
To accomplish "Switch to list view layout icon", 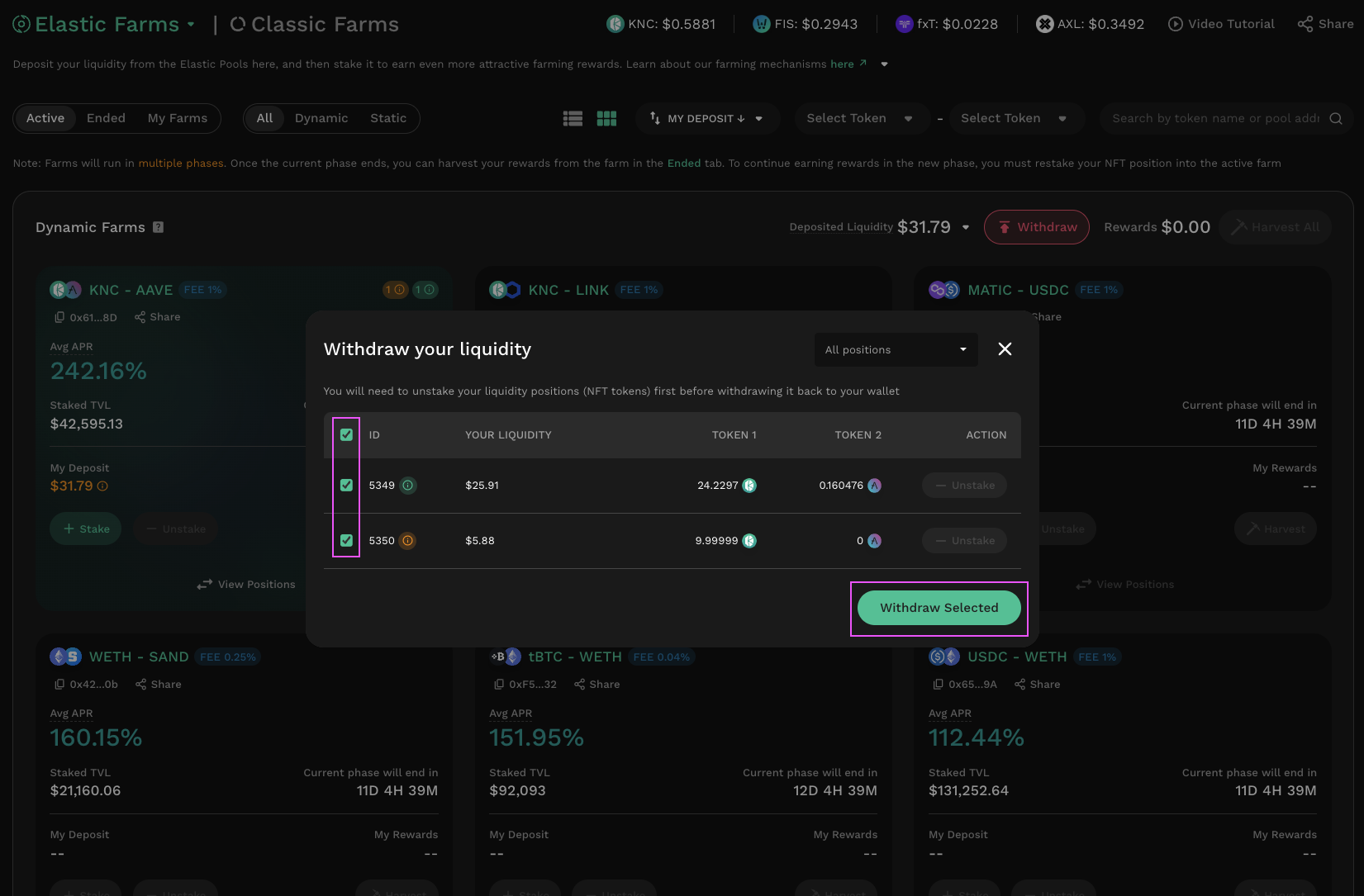I will 573,119.
